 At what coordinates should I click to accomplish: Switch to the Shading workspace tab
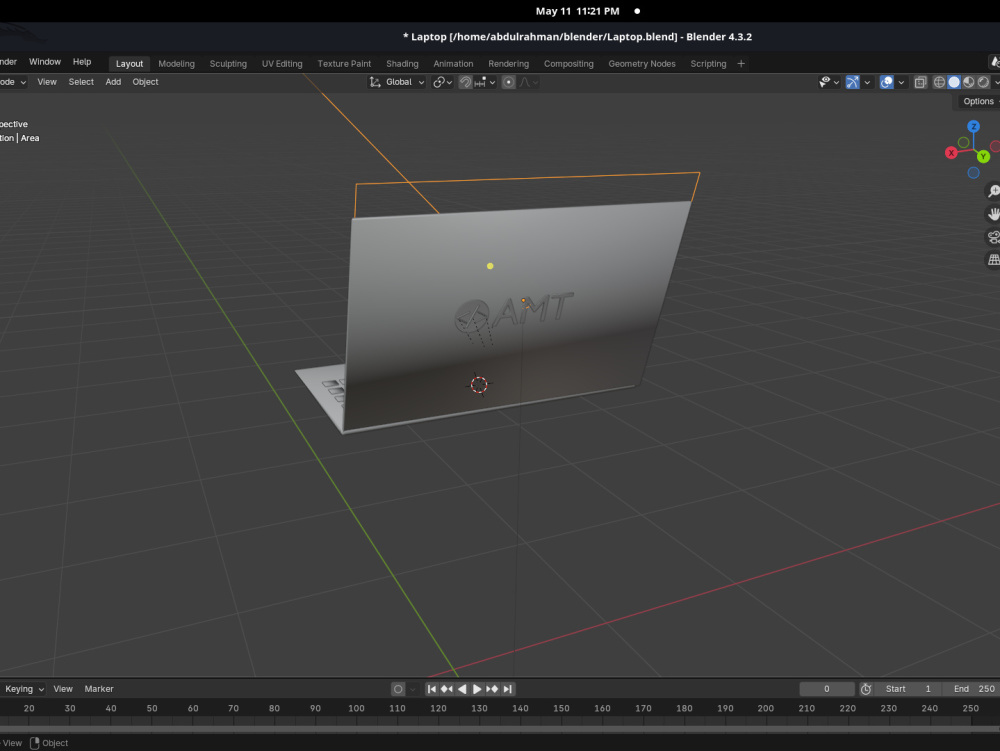[402, 64]
